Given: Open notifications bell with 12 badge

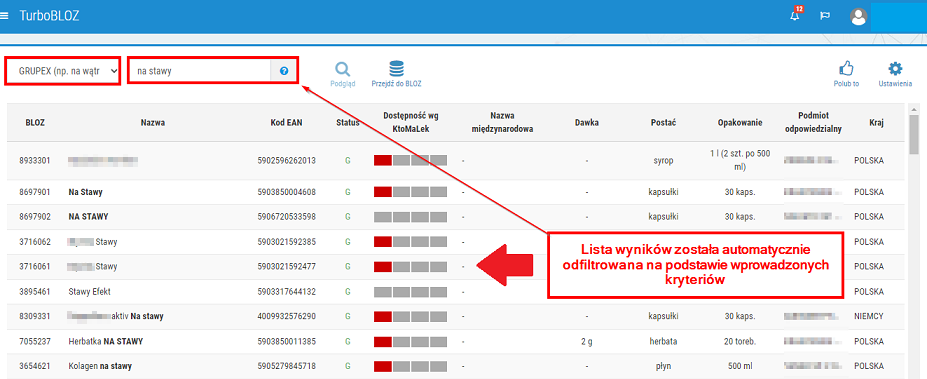Looking at the screenshot, I should (795, 15).
